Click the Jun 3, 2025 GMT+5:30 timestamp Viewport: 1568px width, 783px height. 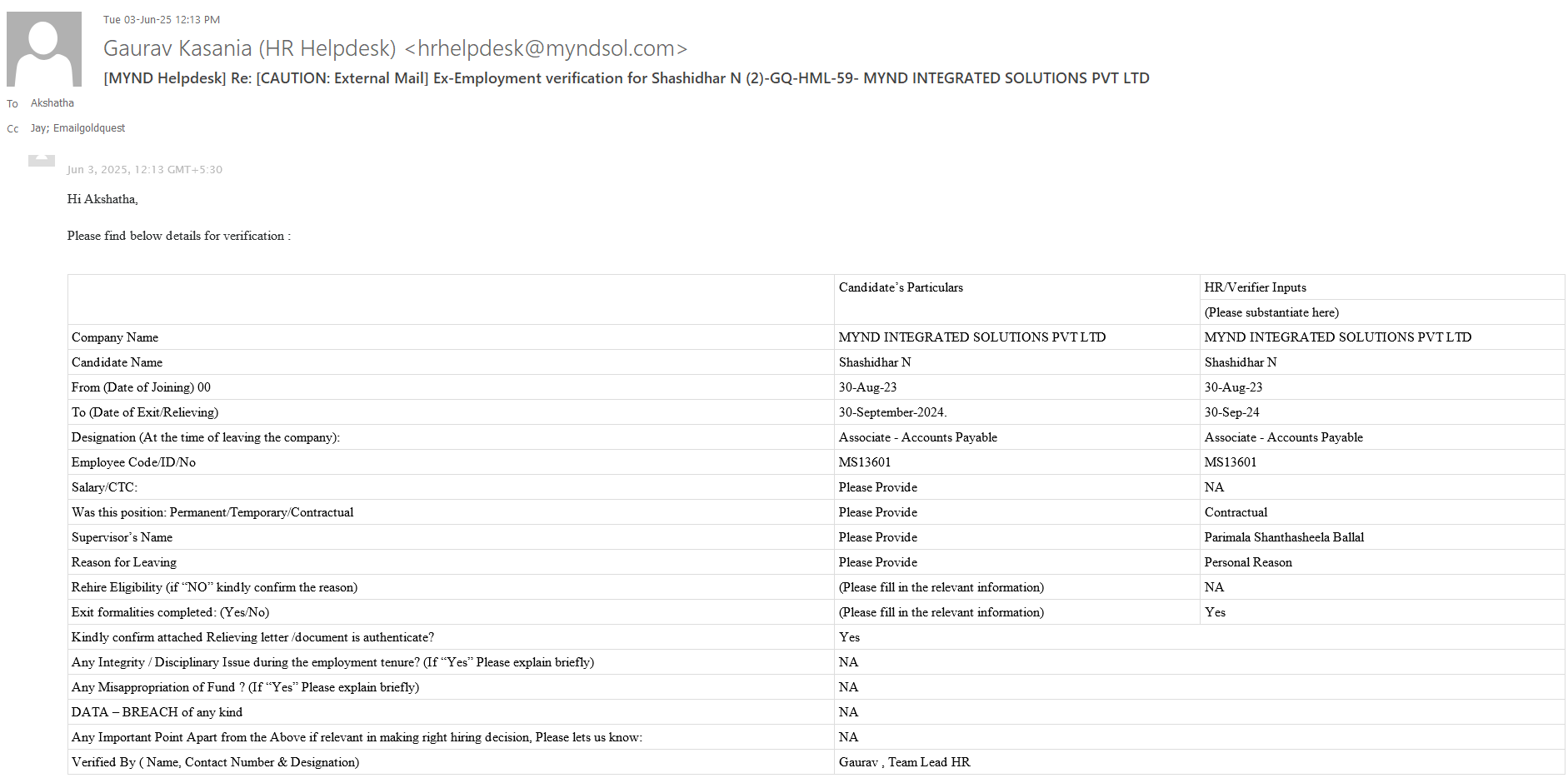(145, 170)
